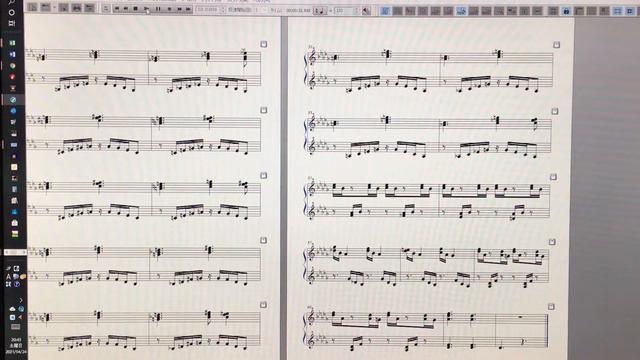Click the fast-forward transport button
The height and width of the screenshot is (360, 640).
[x=179, y=9]
